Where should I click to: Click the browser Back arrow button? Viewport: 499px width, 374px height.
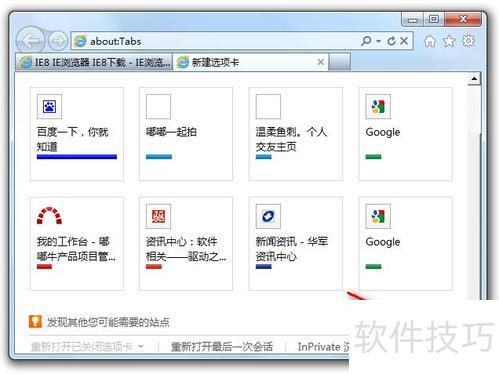30,41
